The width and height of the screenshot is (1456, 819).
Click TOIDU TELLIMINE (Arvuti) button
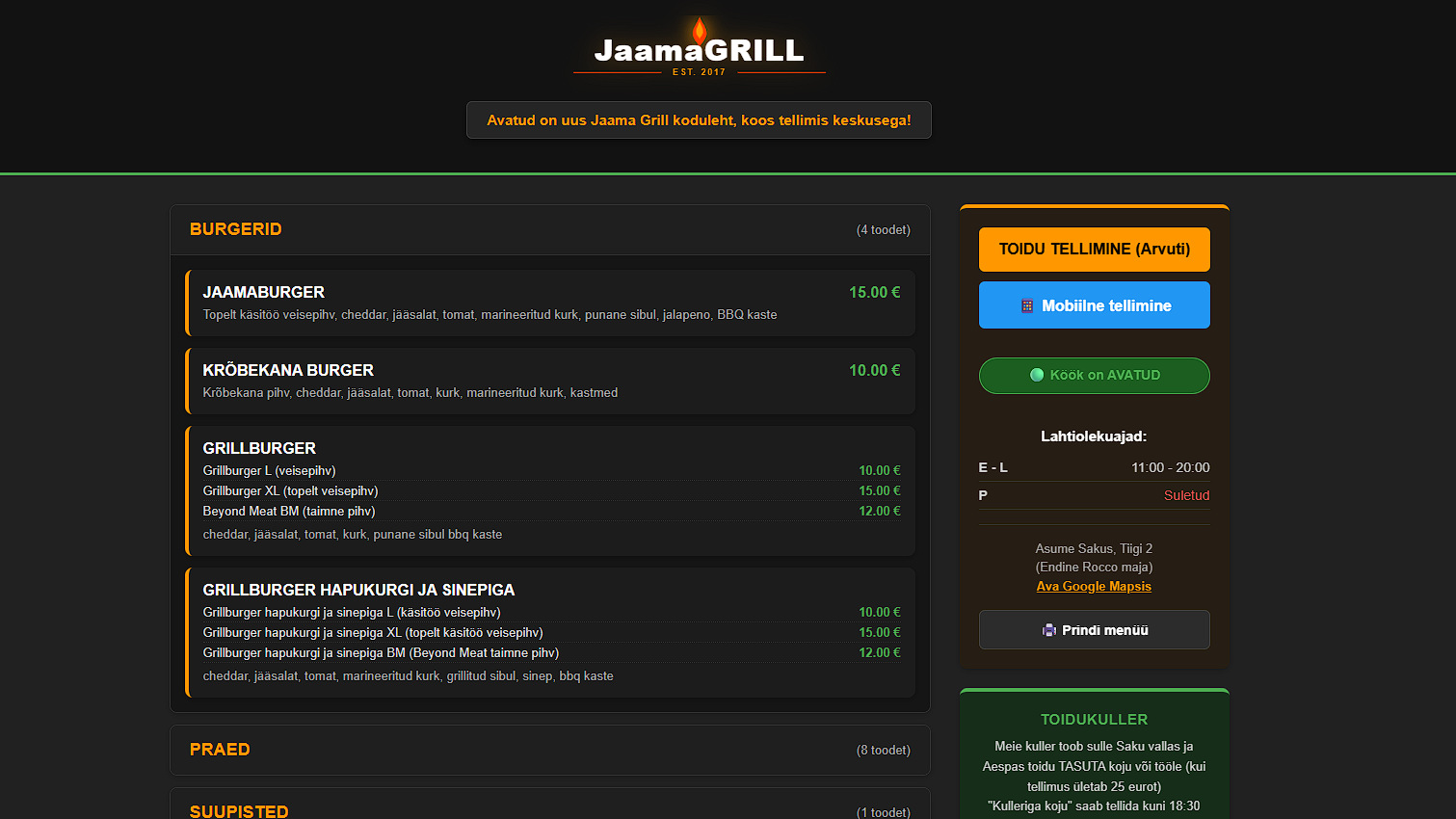pos(1094,250)
